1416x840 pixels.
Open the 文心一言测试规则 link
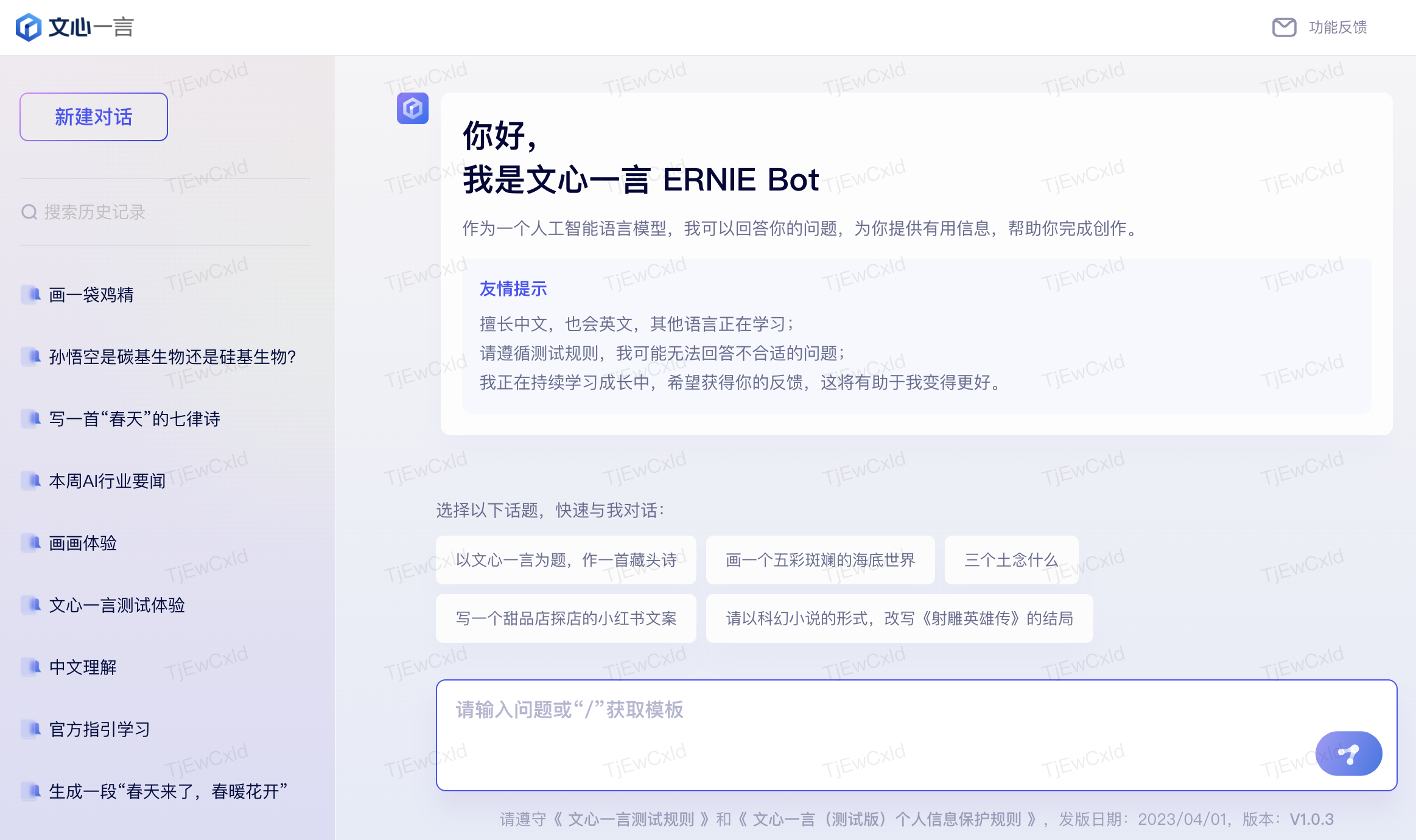click(x=630, y=819)
